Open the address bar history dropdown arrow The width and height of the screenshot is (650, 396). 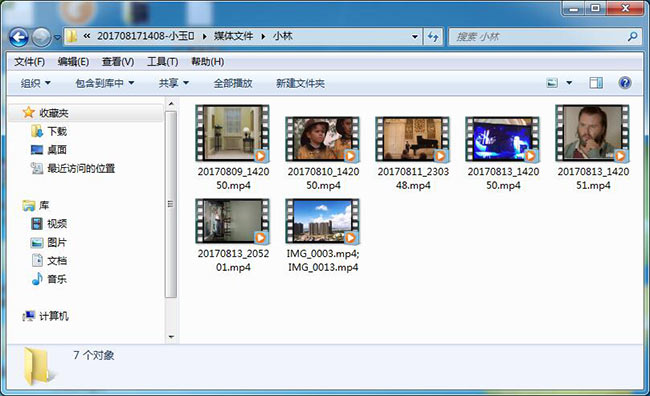click(x=415, y=36)
